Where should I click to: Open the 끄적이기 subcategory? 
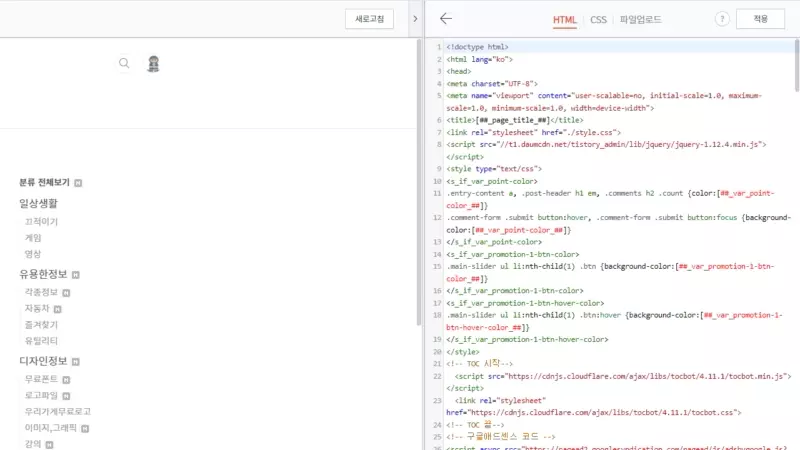pos(41,221)
